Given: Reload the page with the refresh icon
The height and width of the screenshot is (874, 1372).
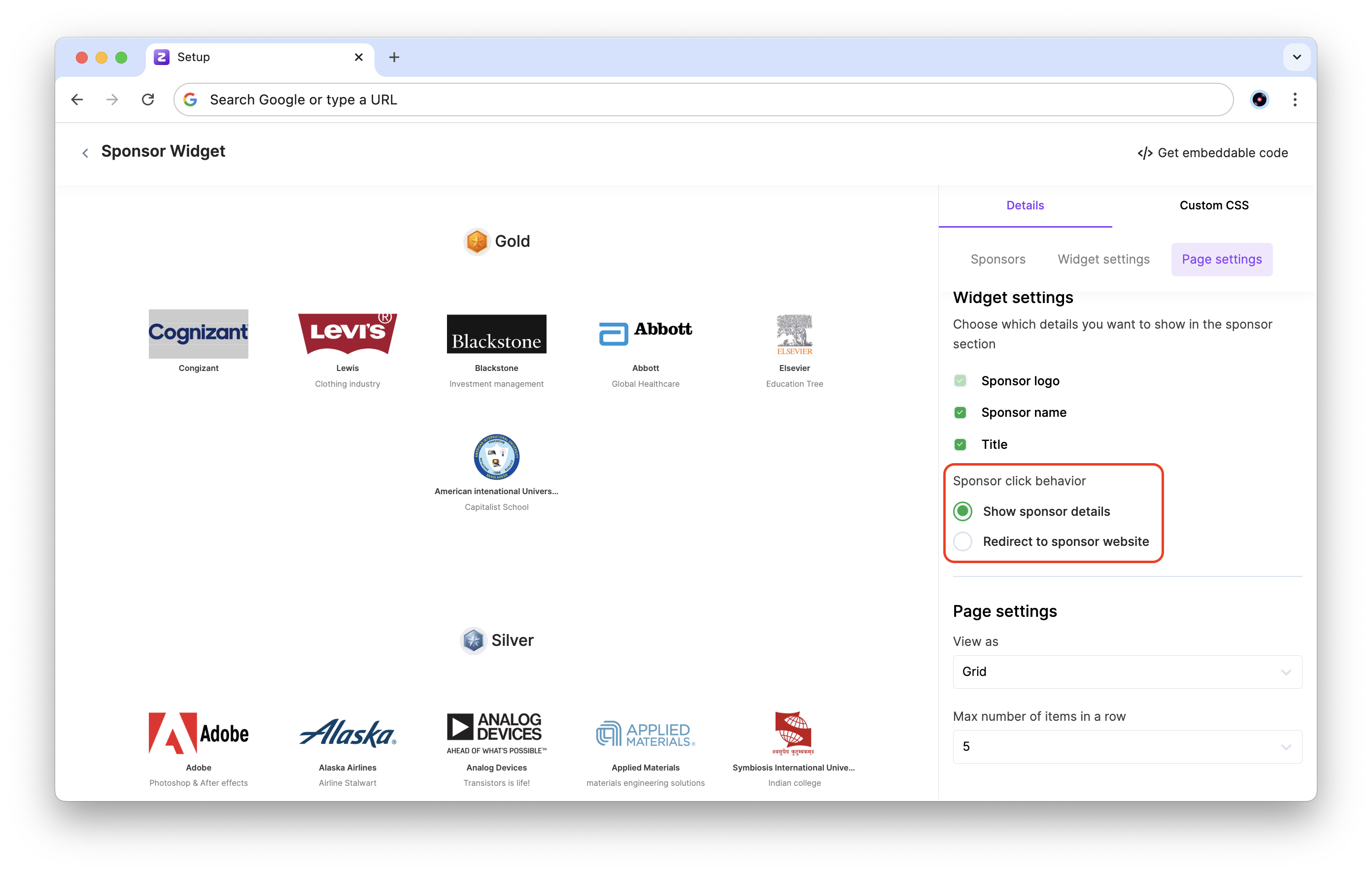Looking at the screenshot, I should click(x=148, y=100).
